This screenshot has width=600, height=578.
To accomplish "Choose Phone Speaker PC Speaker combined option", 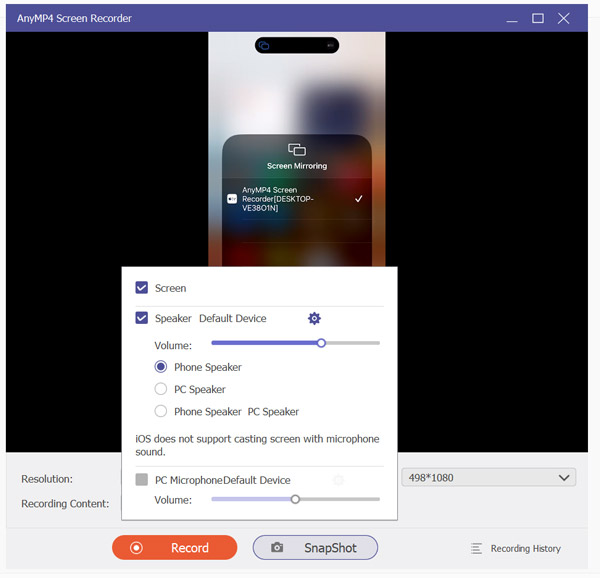I will (161, 411).
